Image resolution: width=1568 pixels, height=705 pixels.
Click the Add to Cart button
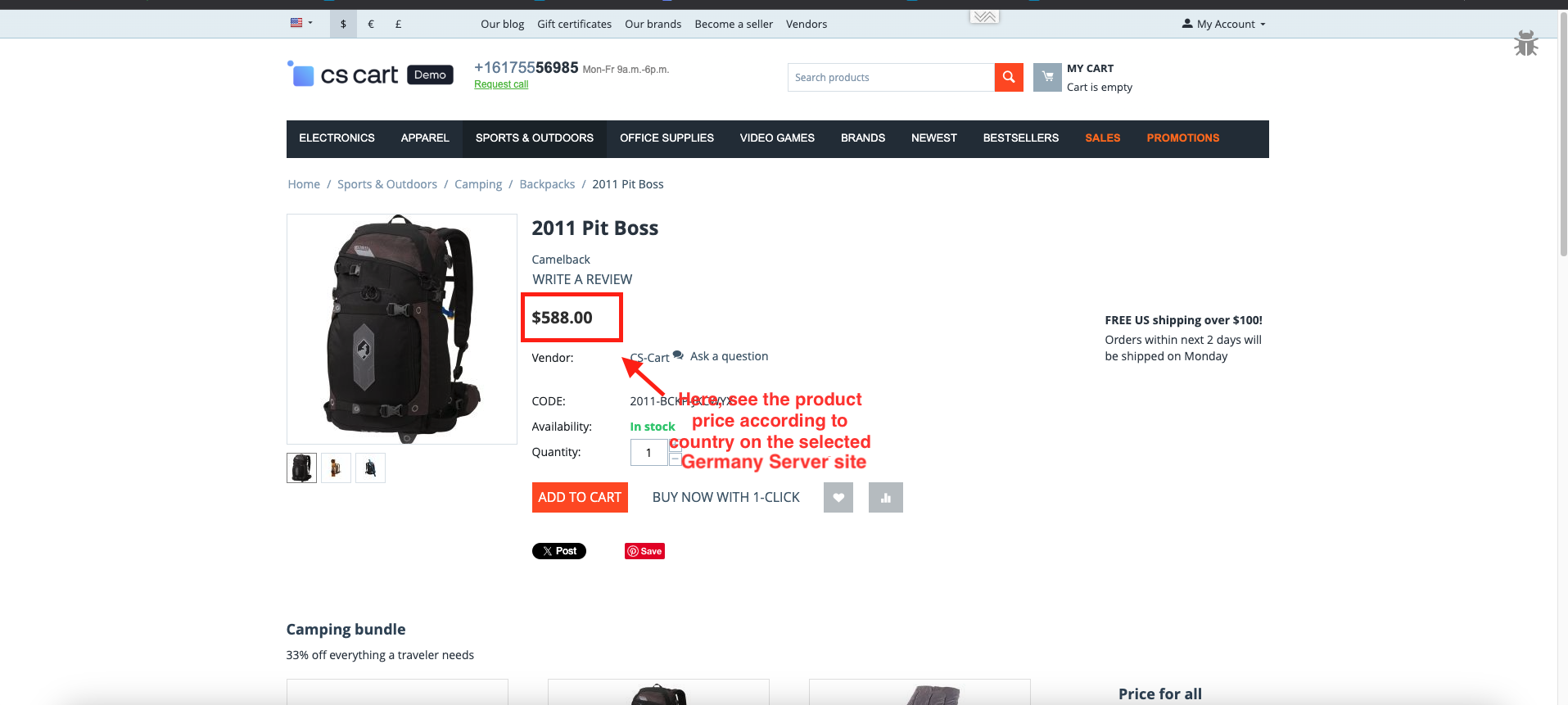point(580,497)
